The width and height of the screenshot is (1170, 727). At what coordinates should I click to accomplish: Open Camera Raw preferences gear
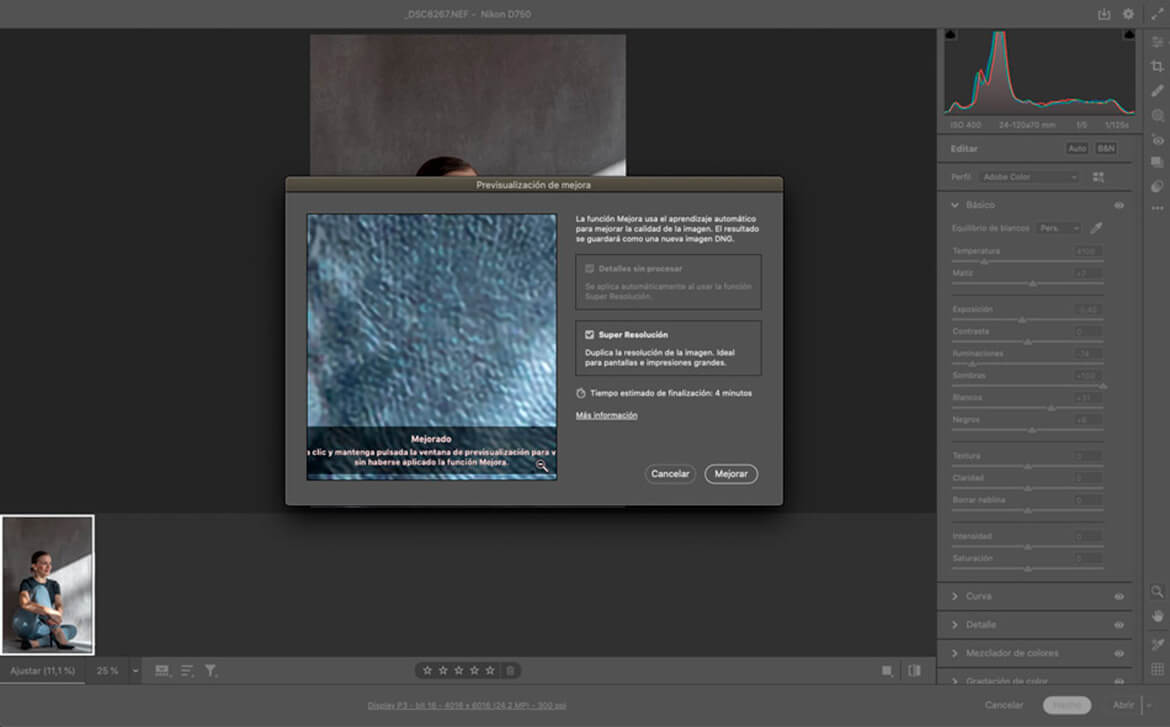pyautogui.click(x=1128, y=14)
